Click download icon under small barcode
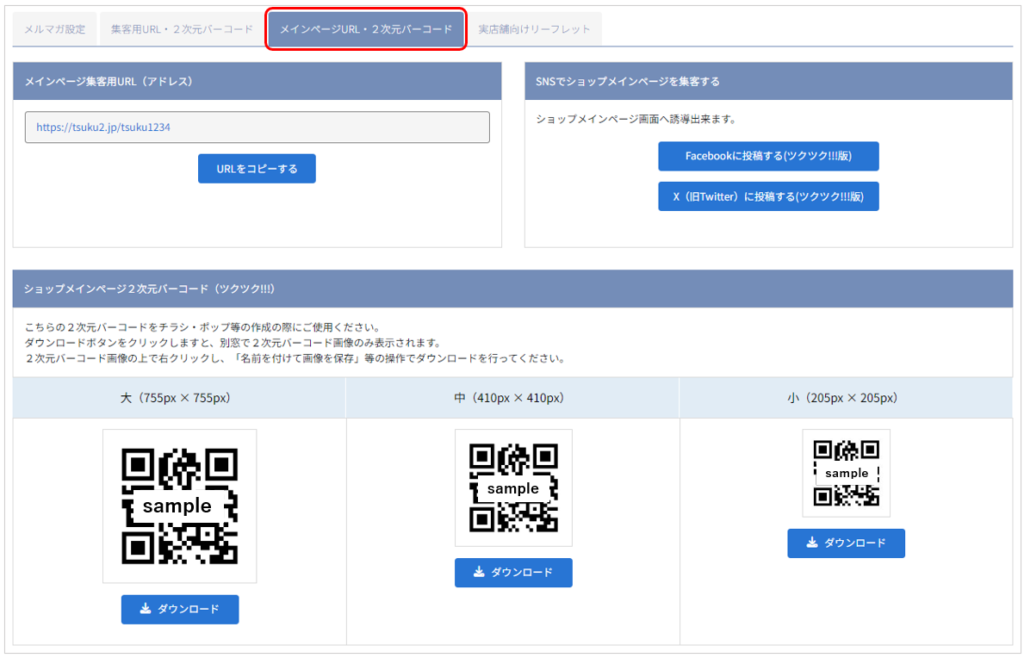 click(812, 542)
